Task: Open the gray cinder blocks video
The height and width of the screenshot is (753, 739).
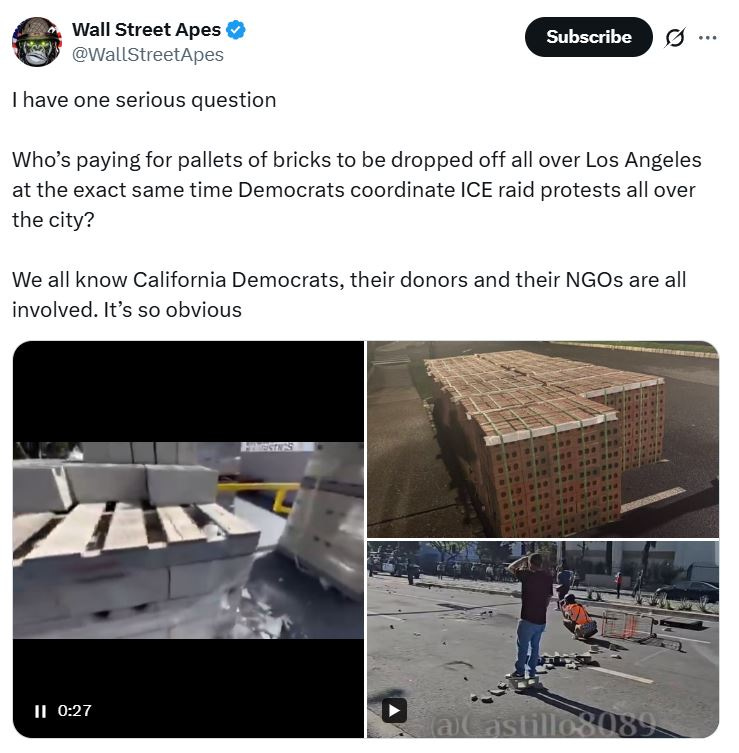Action: pos(188,539)
